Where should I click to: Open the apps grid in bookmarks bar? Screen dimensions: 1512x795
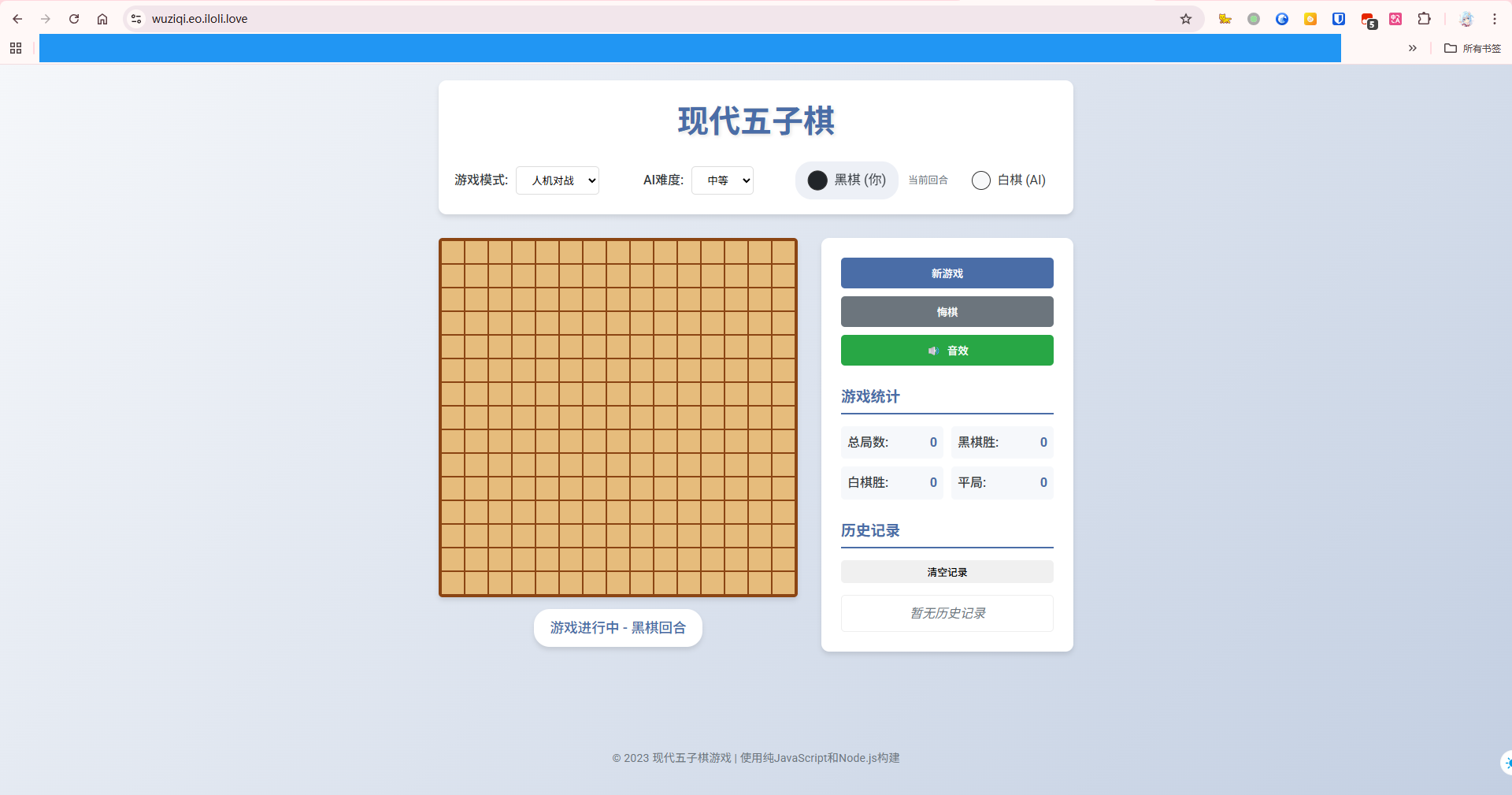tap(16, 48)
